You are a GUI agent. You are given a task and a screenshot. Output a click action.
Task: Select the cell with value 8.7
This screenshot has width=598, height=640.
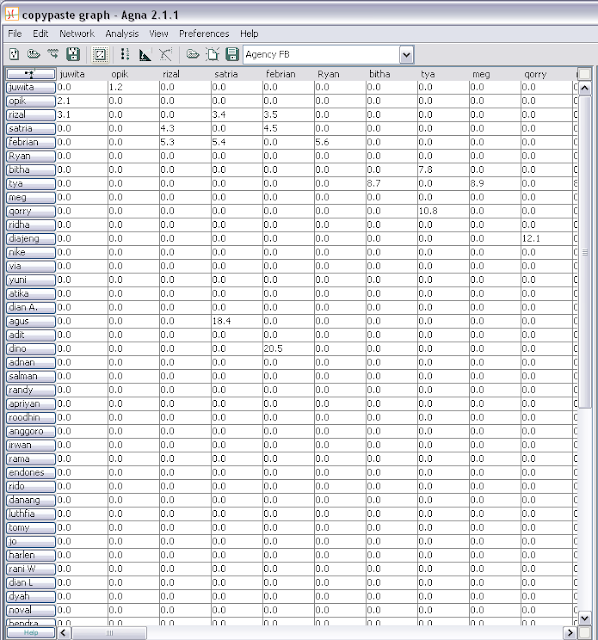[x=391, y=184]
